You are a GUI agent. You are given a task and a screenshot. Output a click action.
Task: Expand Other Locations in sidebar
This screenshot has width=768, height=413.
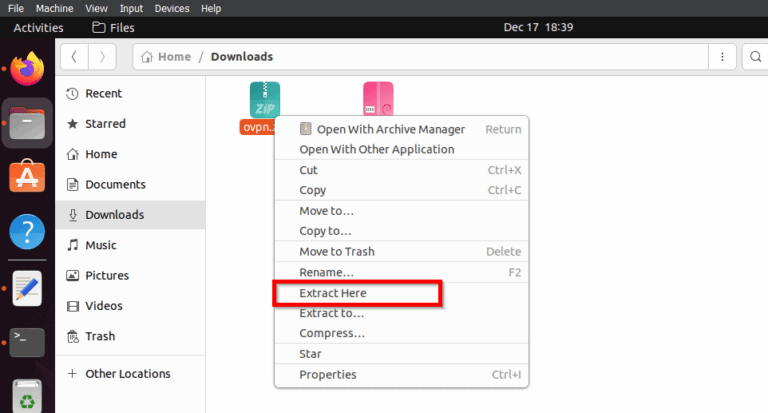pyautogui.click(x=127, y=374)
